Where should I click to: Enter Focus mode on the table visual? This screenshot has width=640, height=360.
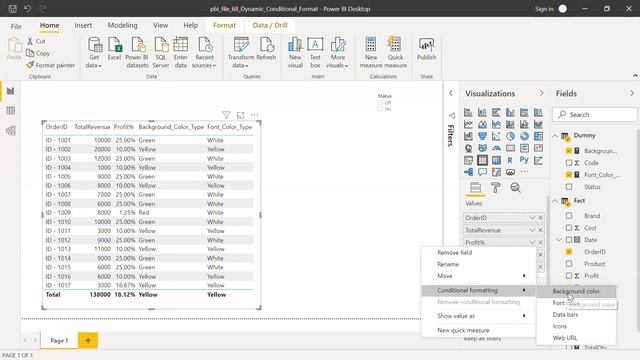coord(240,115)
